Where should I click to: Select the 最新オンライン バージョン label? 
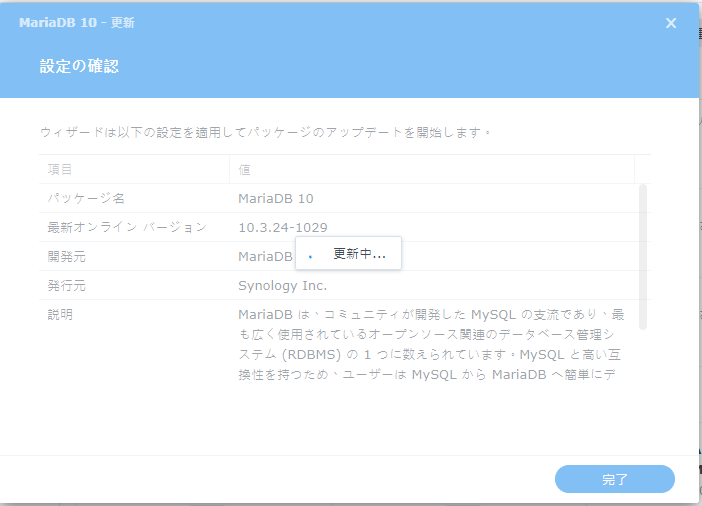tap(127, 227)
